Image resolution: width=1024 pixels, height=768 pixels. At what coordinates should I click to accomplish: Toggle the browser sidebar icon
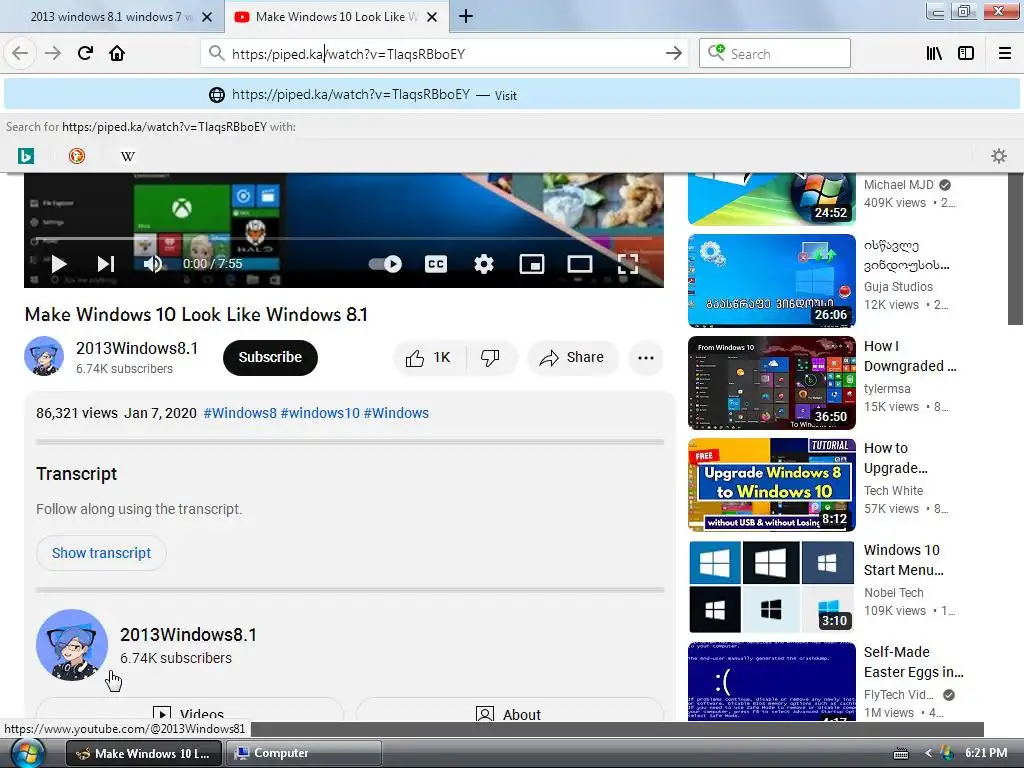[x=966, y=54]
